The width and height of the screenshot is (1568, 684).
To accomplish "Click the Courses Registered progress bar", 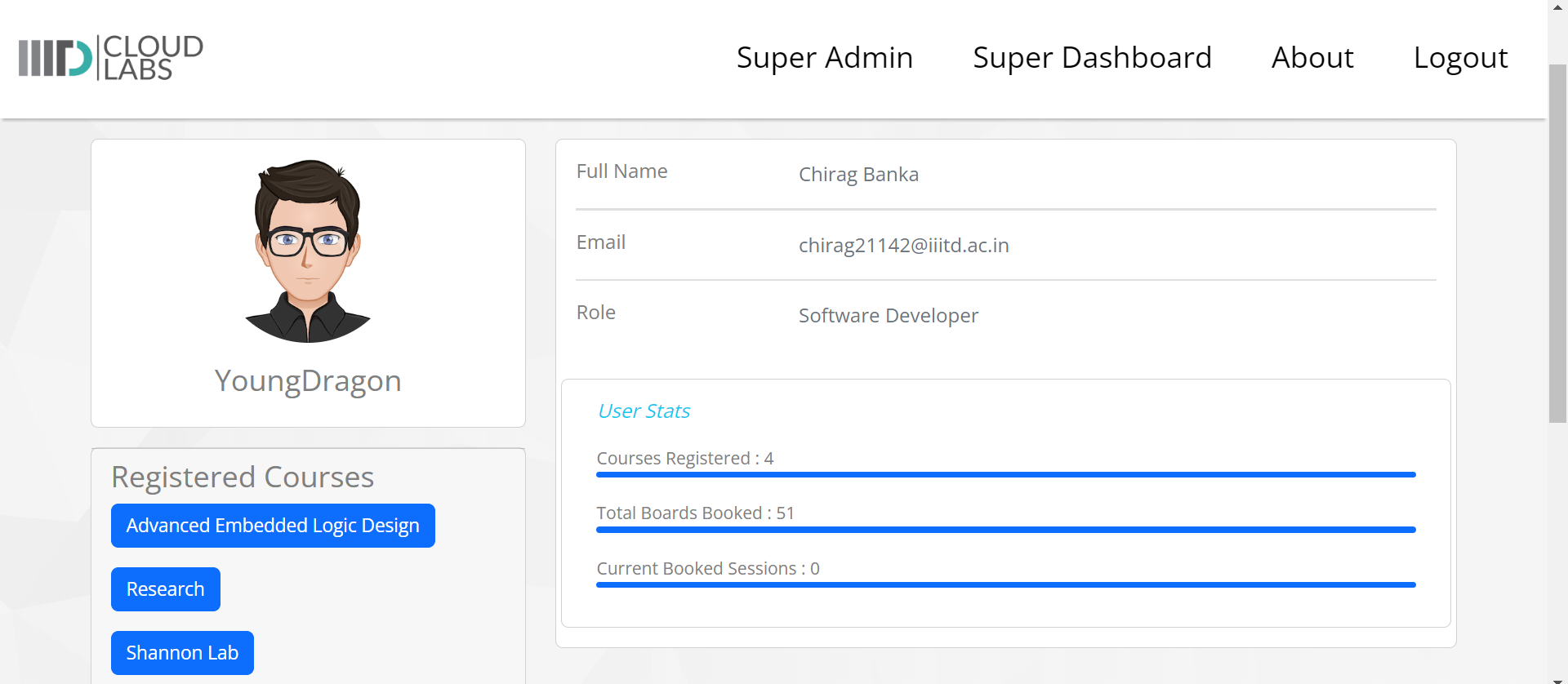I will [1005, 474].
